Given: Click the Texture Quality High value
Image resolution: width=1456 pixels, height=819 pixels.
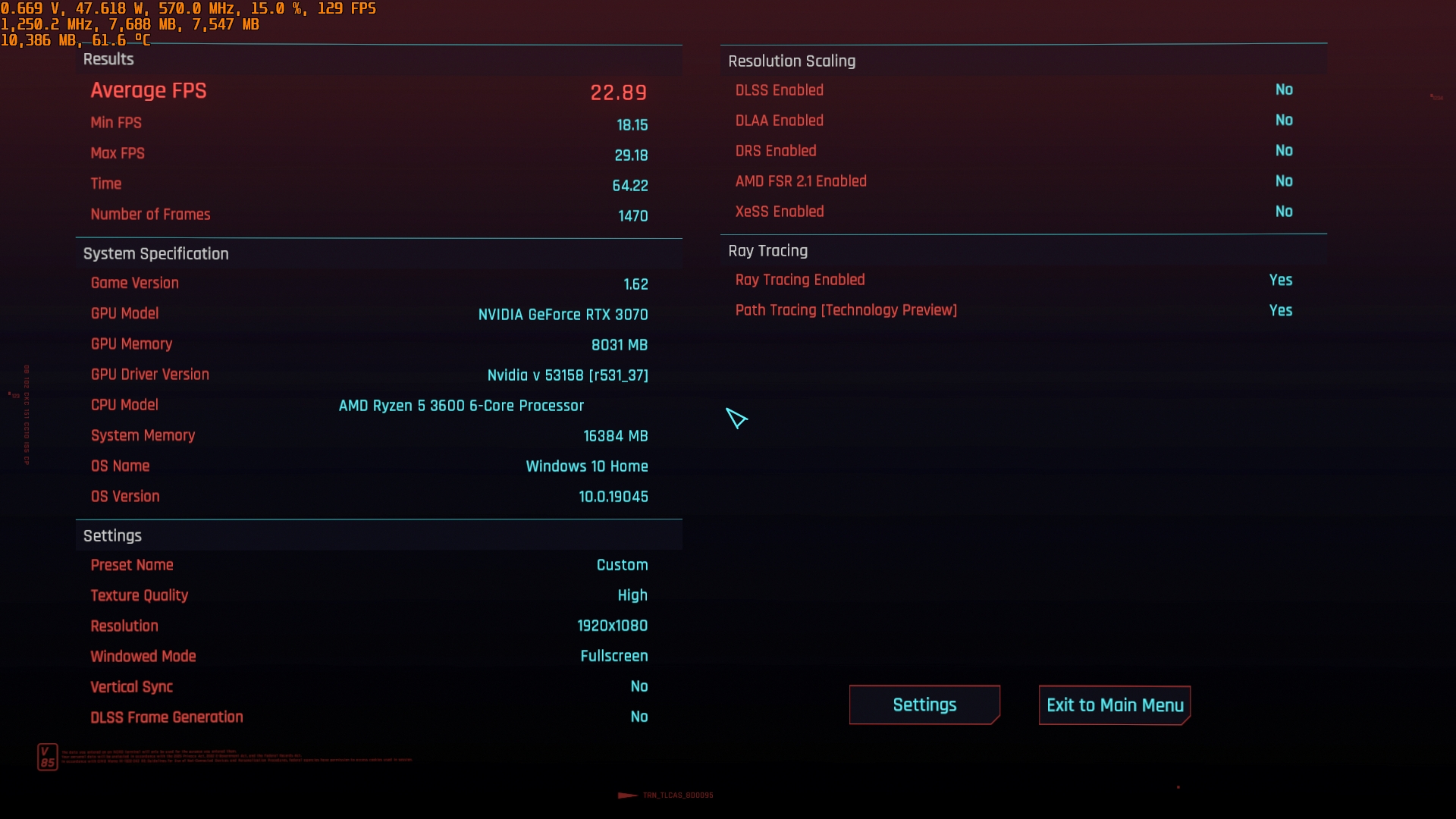Looking at the screenshot, I should point(632,596).
